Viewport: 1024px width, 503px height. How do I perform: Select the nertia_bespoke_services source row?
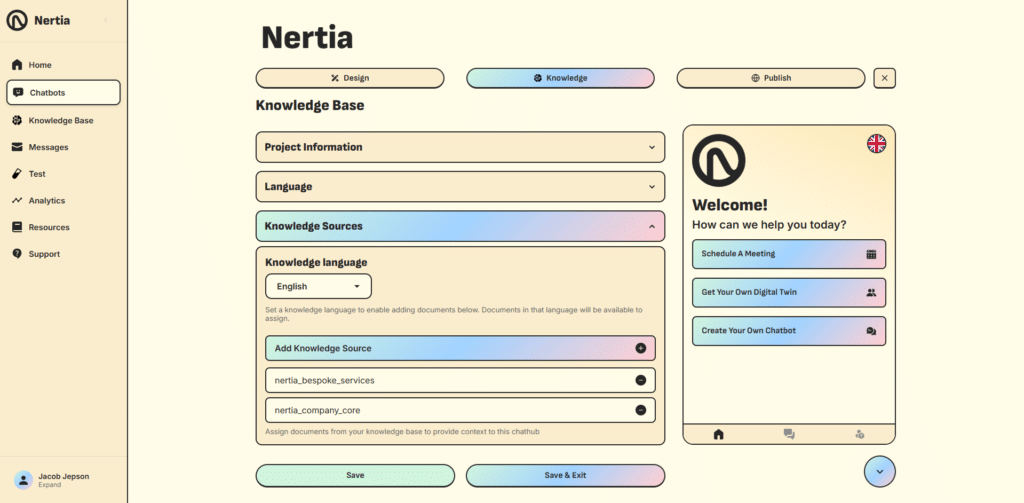click(x=460, y=380)
